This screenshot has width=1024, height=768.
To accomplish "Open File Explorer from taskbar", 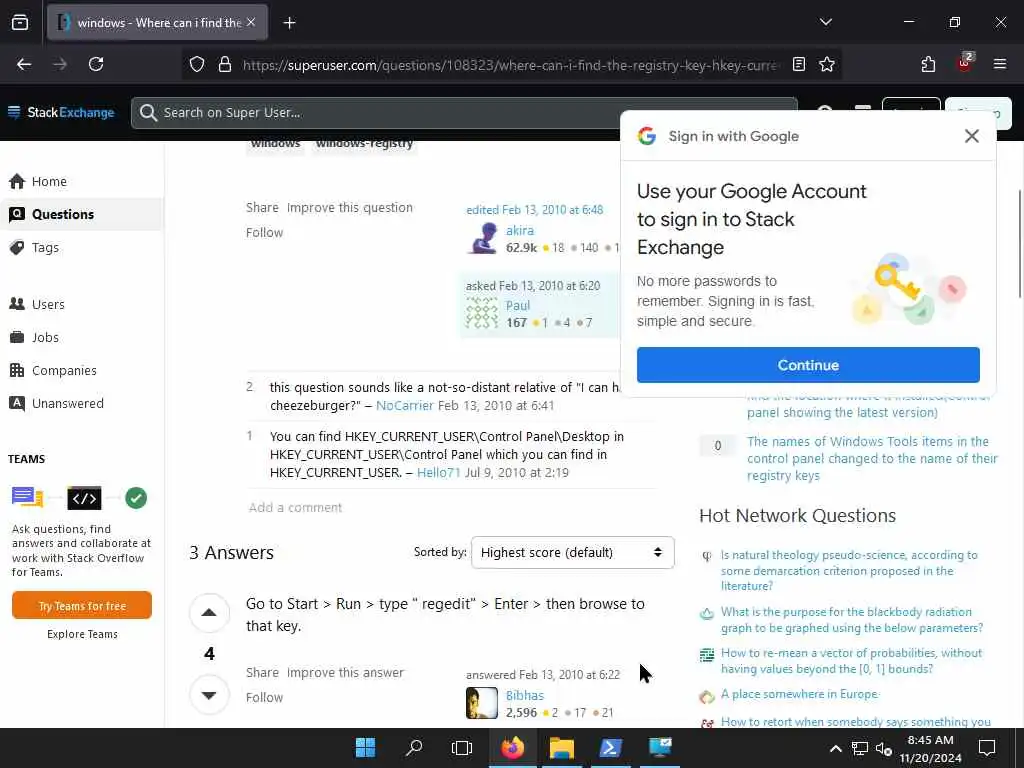I will coord(561,748).
